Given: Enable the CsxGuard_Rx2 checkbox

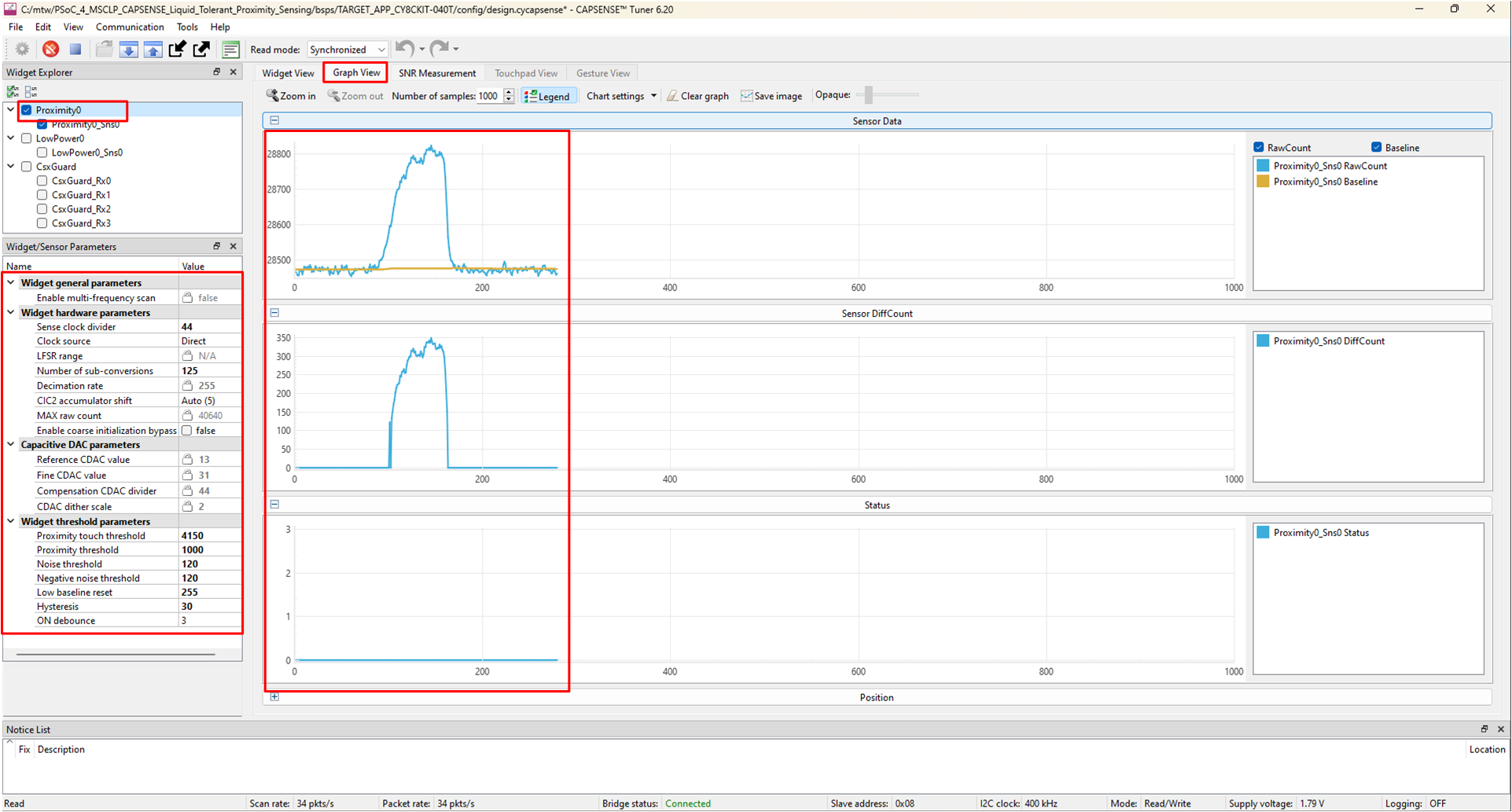Looking at the screenshot, I should point(42,209).
